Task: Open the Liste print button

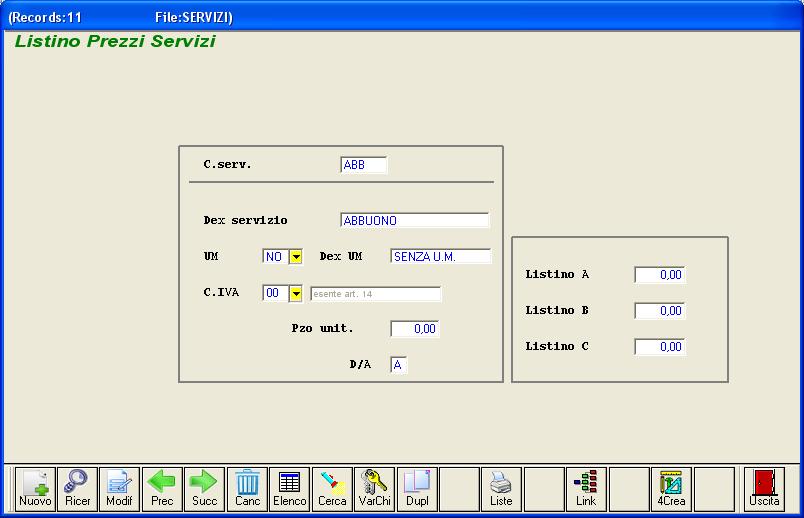Action: coord(501,489)
